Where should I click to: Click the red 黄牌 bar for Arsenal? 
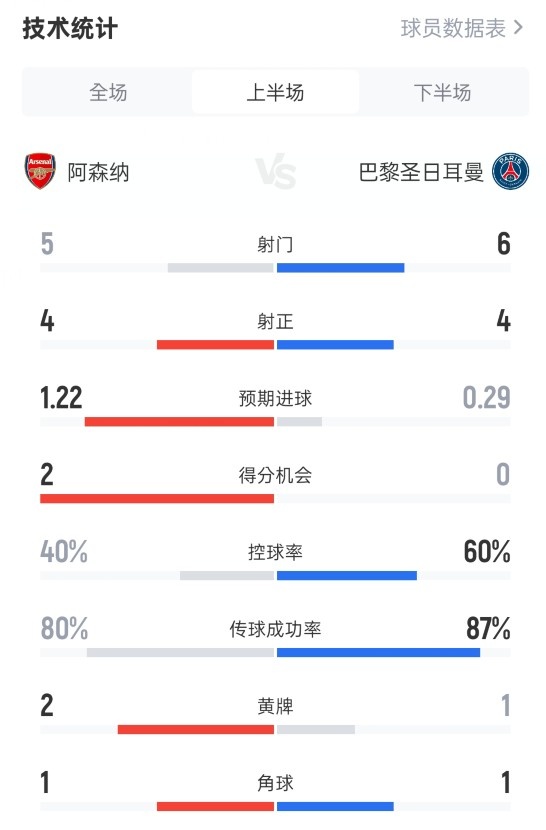[196, 729]
